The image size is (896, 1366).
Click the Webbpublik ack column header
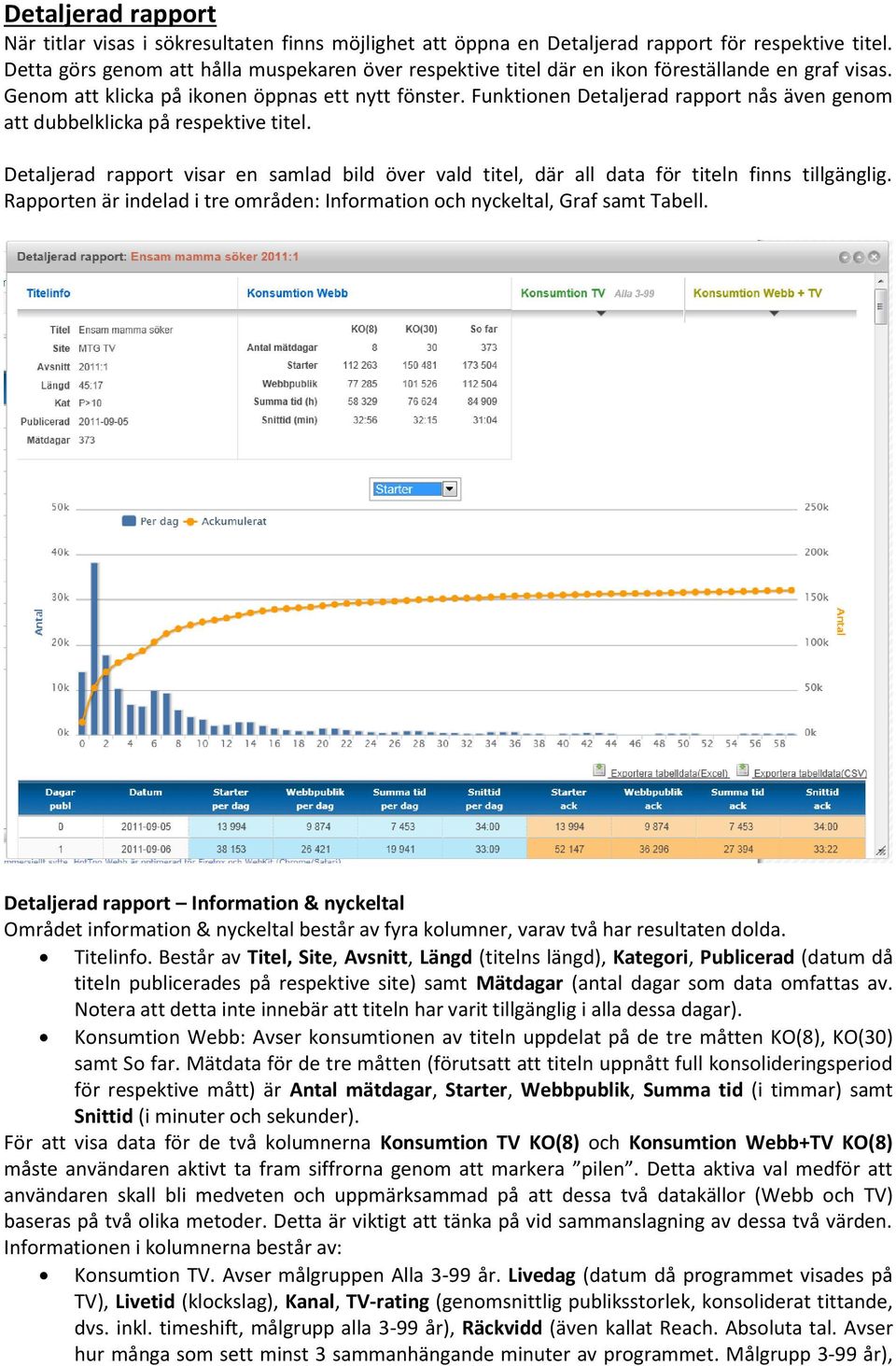coord(653,799)
